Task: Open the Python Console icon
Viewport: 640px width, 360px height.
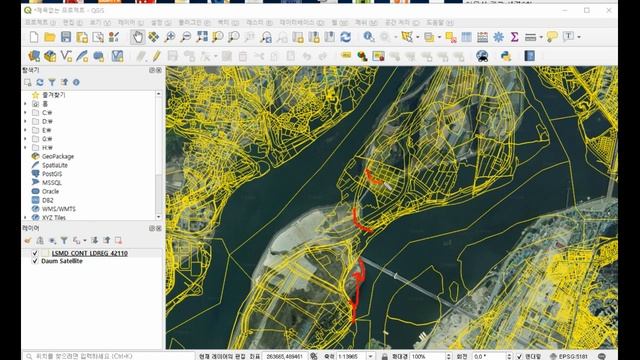Action: [506, 56]
